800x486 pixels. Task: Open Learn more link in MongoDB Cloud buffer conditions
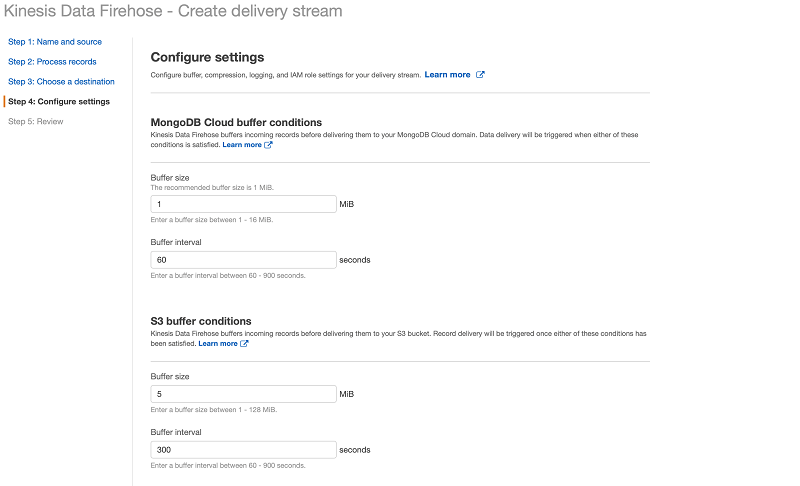(x=242, y=145)
